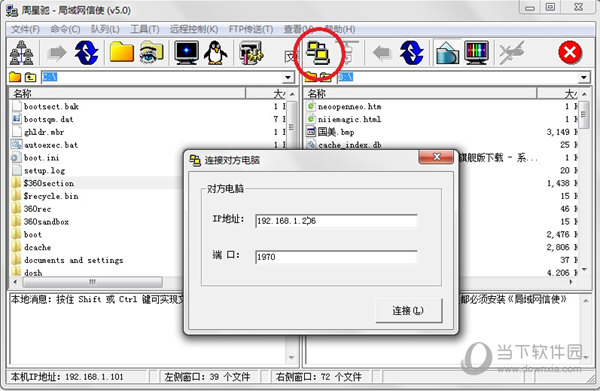Click the gray right arrow on left toolbar

(57, 53)
